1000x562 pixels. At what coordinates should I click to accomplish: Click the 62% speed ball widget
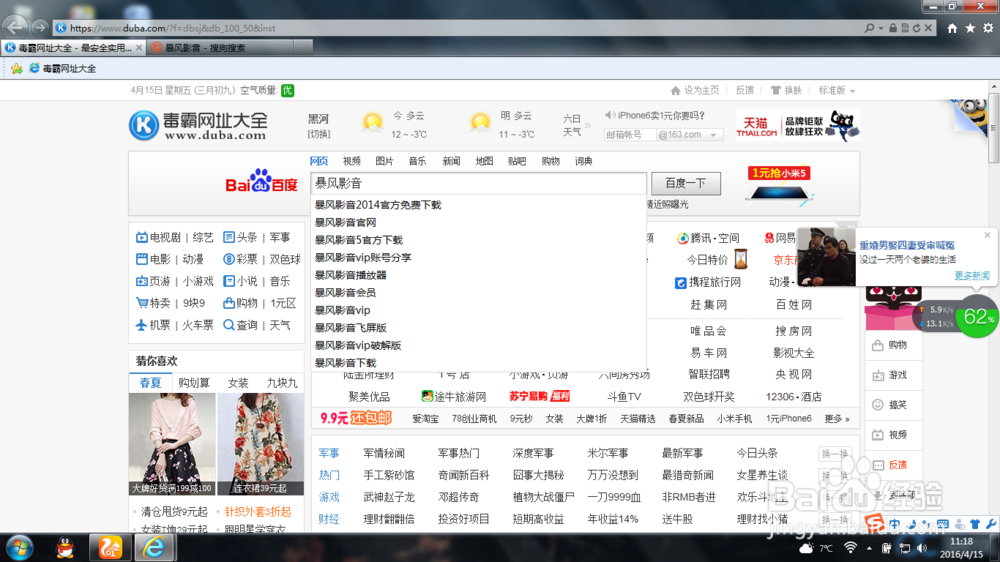[x=977, y=316]
